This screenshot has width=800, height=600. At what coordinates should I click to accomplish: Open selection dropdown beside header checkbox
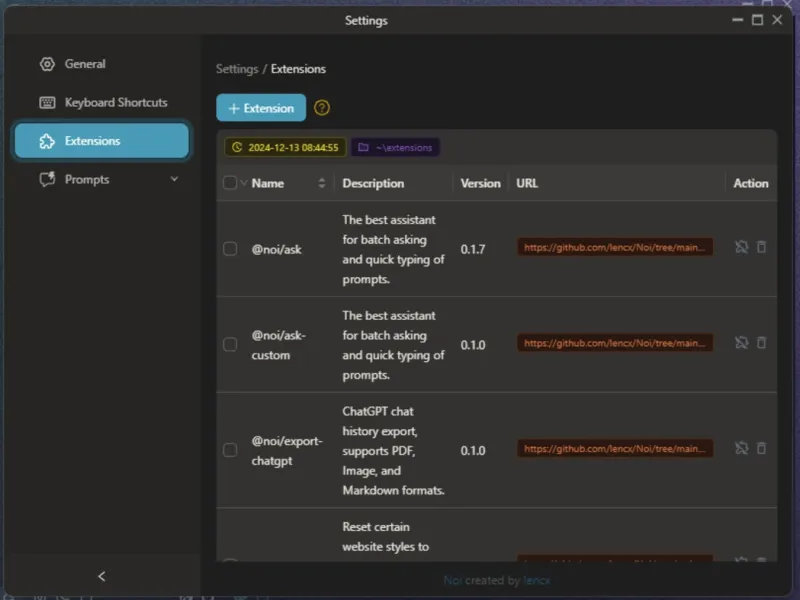[x=244, y=183]
